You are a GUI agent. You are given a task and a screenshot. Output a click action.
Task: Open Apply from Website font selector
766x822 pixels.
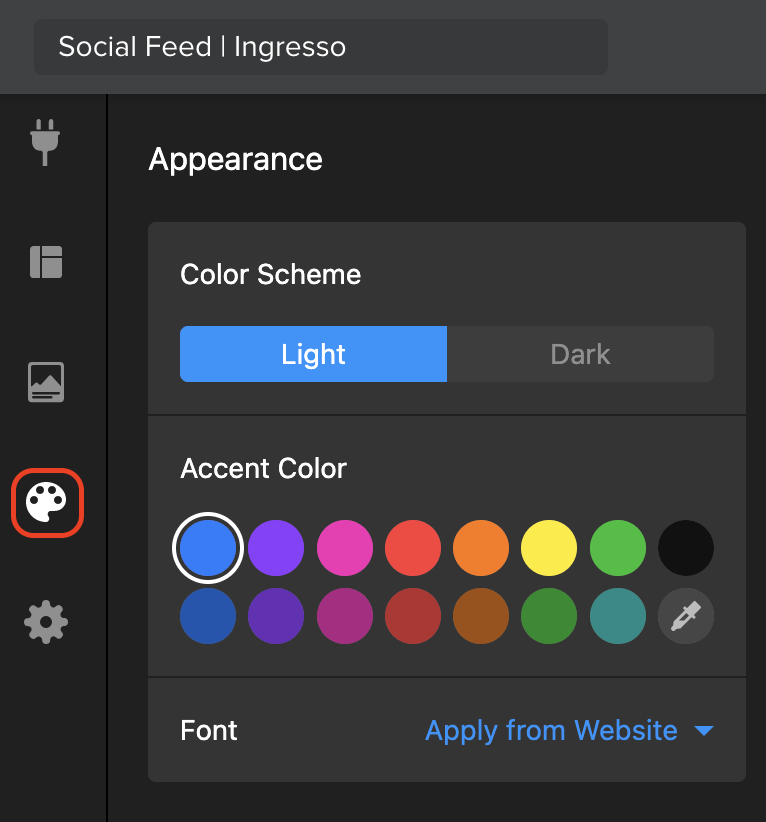click(552, 730)
